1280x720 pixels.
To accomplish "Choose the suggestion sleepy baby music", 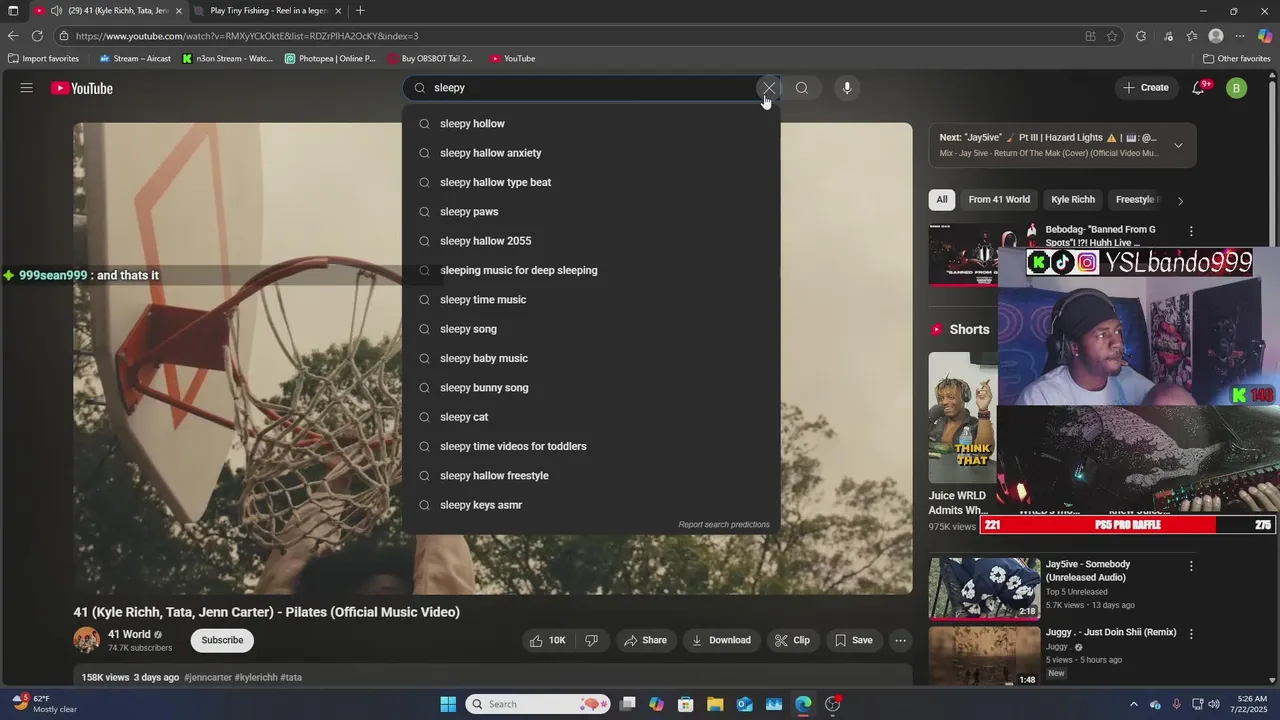I will point(591,358).
